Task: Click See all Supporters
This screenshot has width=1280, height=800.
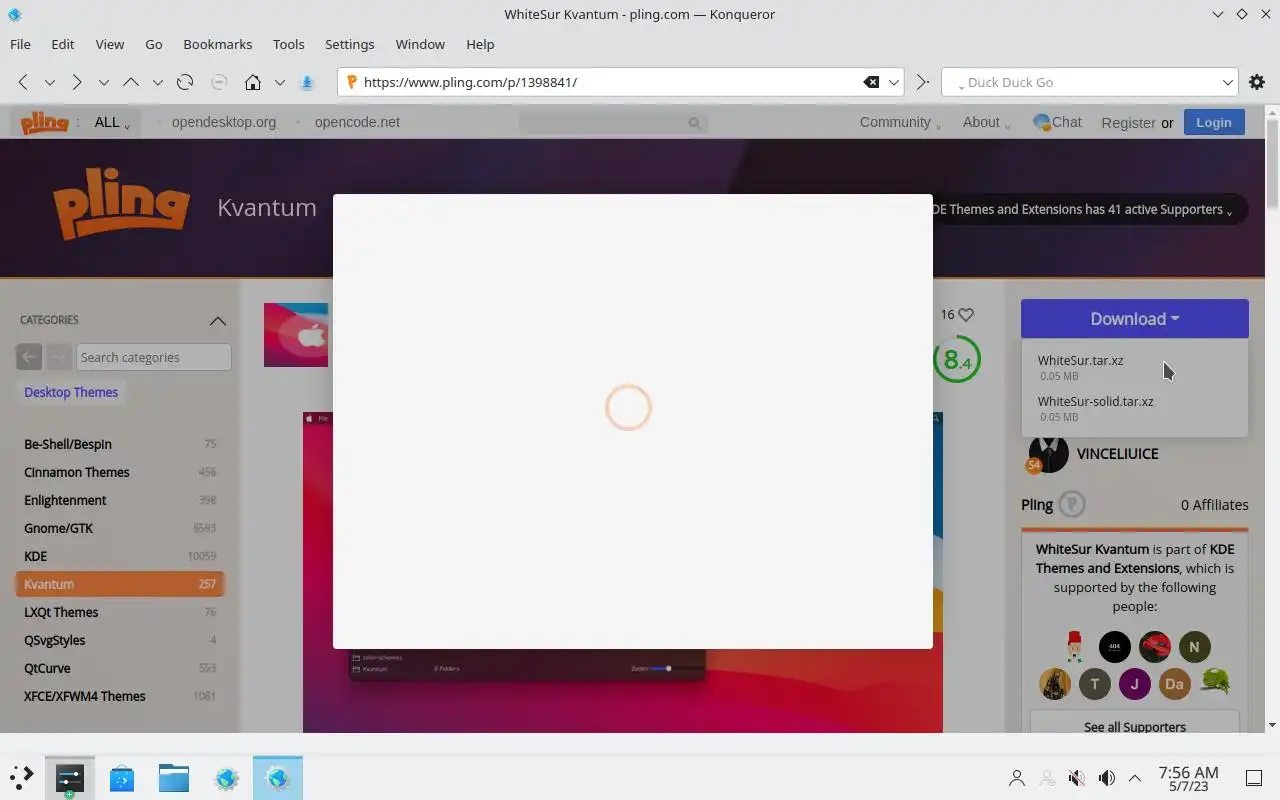Action: pyautogui.click(x=1135, y=727)
